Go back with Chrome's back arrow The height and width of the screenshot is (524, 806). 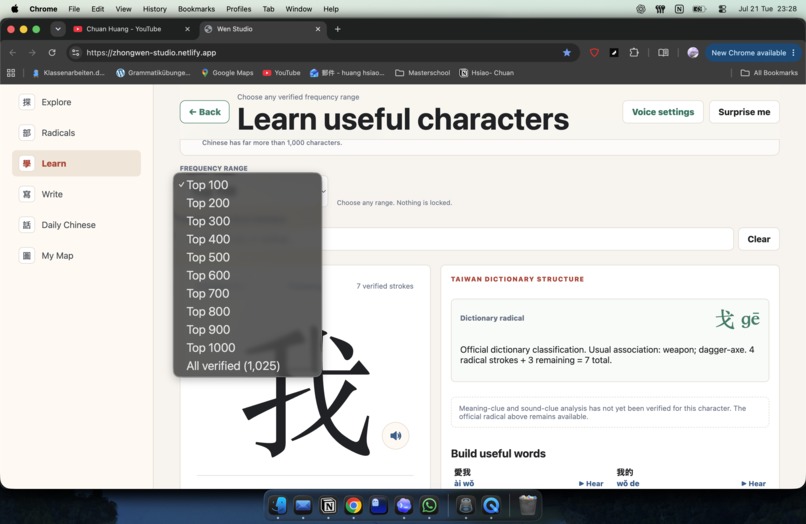[13, 52]
